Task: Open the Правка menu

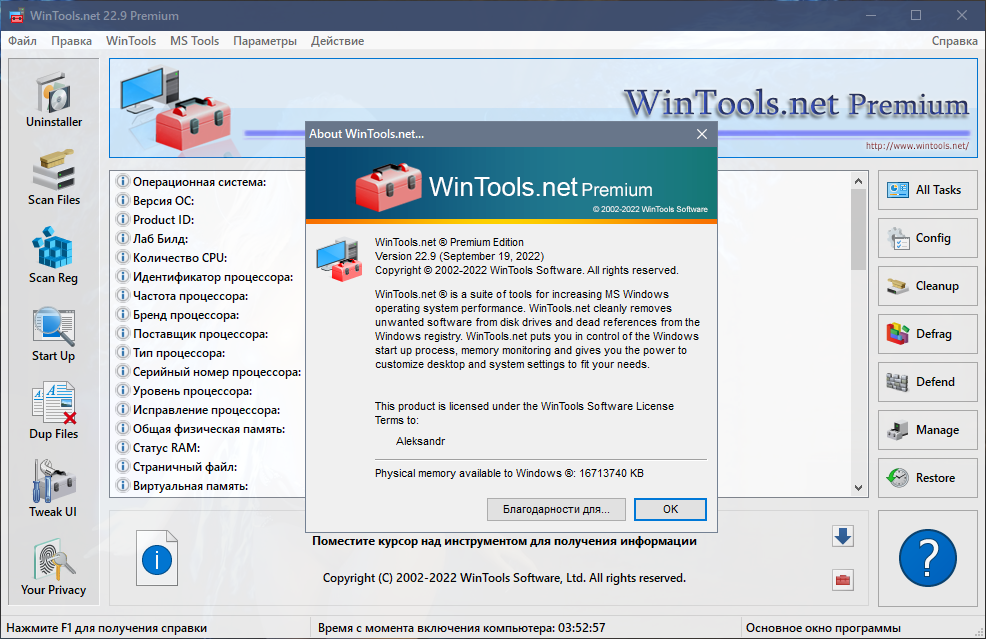Action: coord(71,41)
